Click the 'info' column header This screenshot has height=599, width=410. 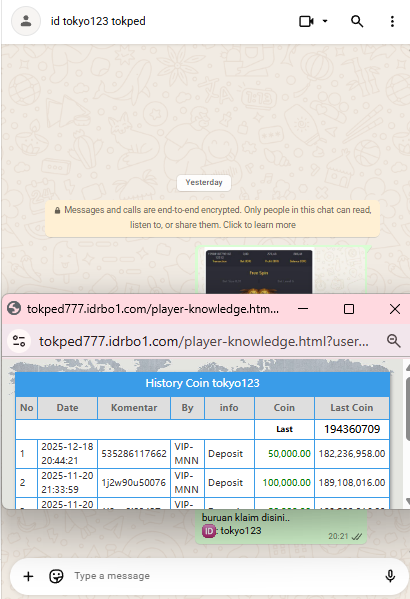click(229, 408)
